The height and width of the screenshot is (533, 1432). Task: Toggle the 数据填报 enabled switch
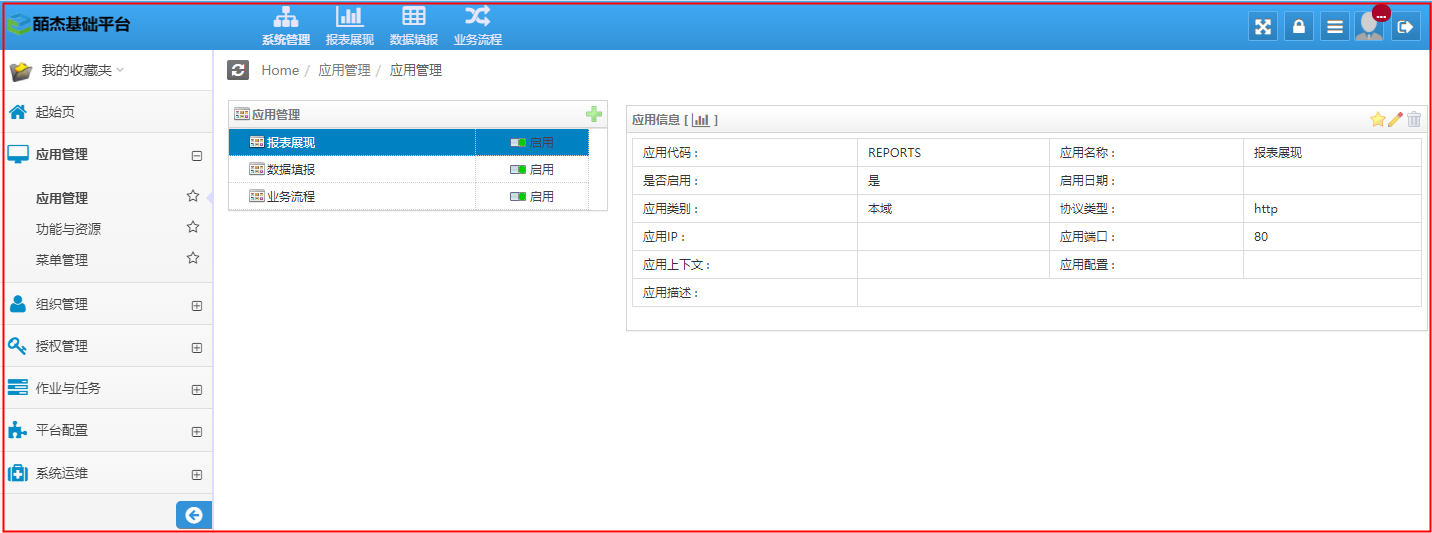click(x=518, y=170)
